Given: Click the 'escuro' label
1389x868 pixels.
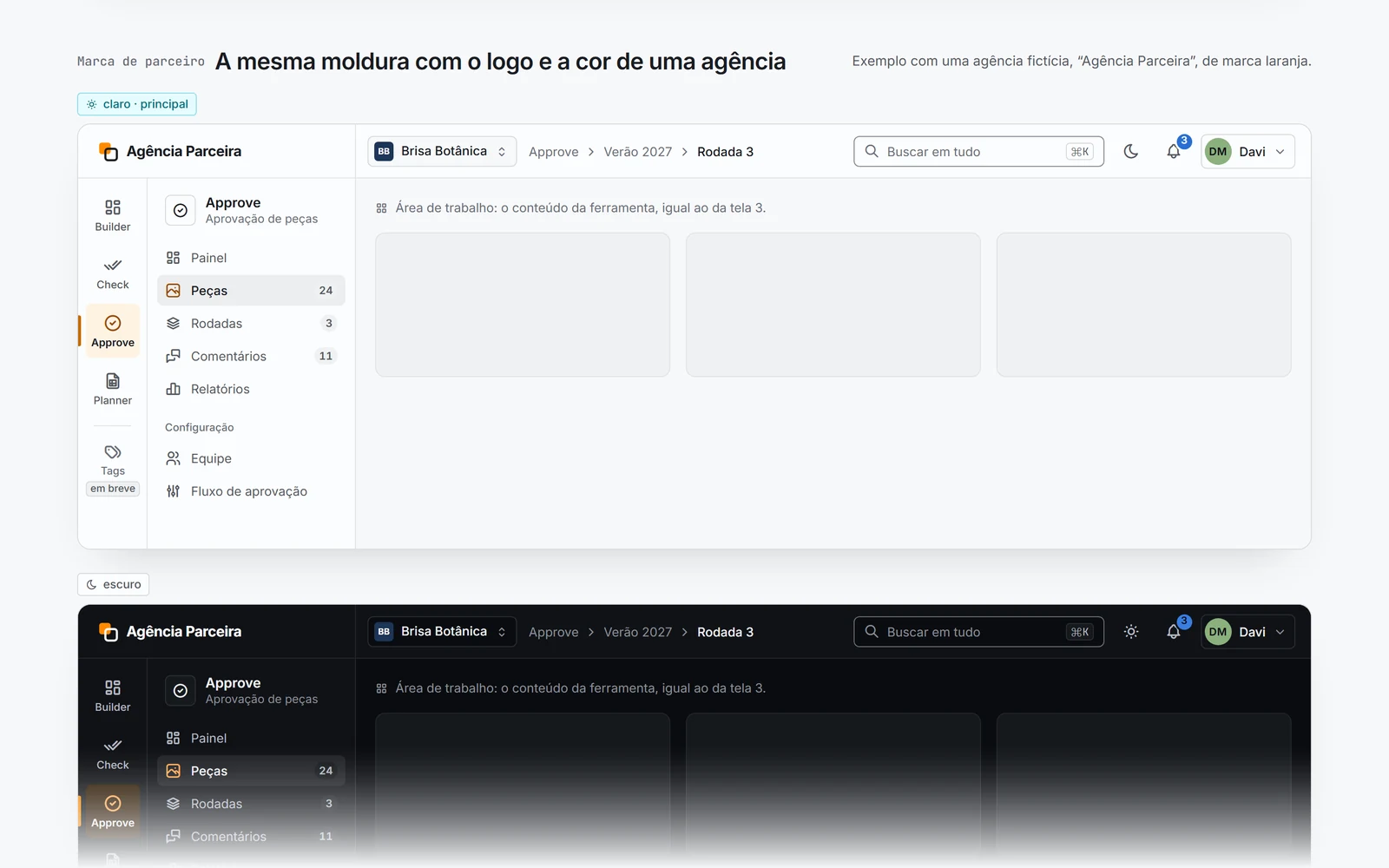Looking at the screenshot, I should pyautogui.click(x=114, y=584).
